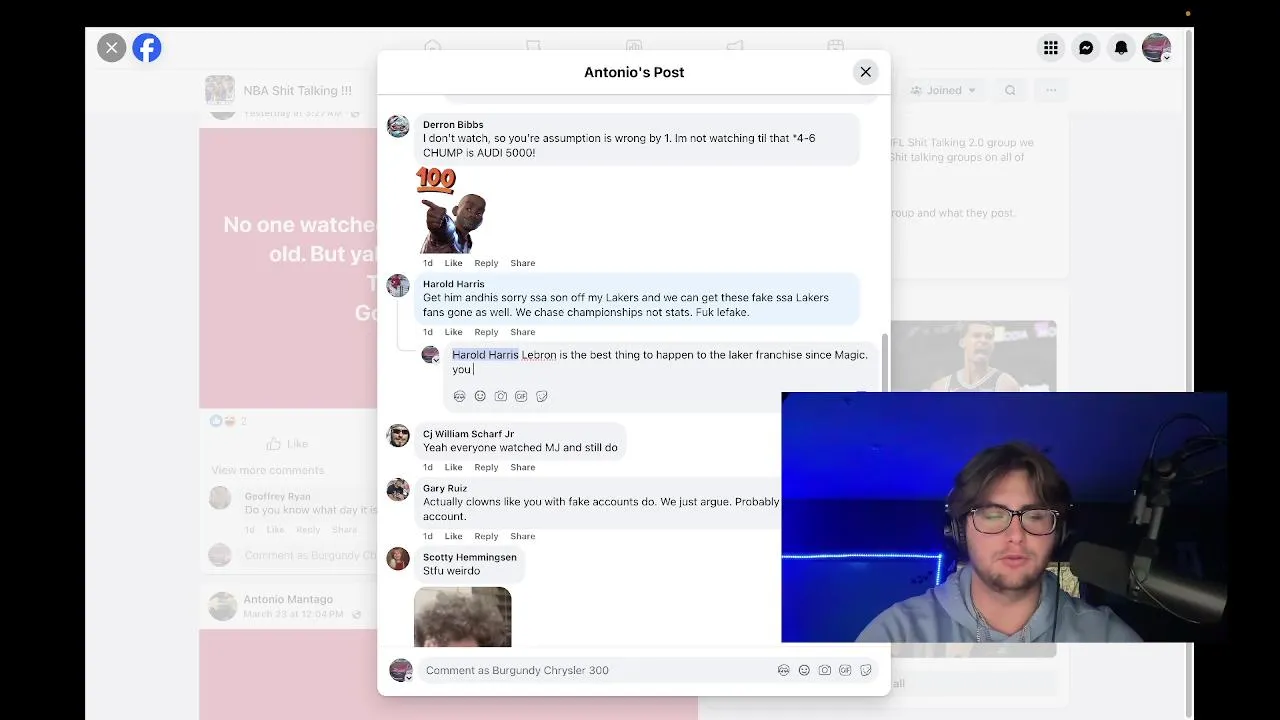Open Antonio Mantago's post author name

[x=288, y=599]
